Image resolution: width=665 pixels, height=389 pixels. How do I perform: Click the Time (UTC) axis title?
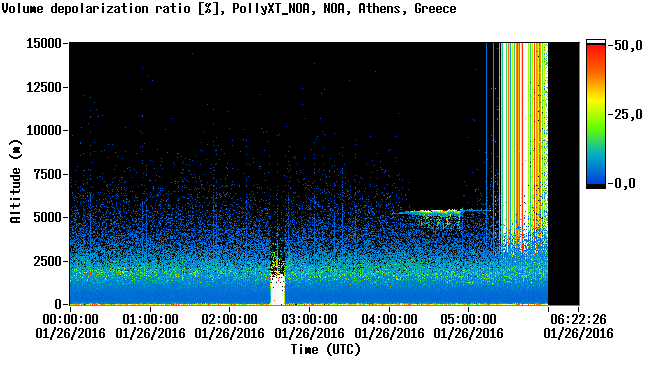coord(325,349)
